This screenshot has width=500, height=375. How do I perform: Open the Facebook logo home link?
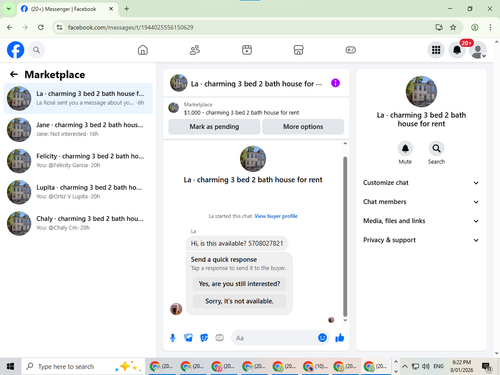pyautogui.click(x=16, y=50)
